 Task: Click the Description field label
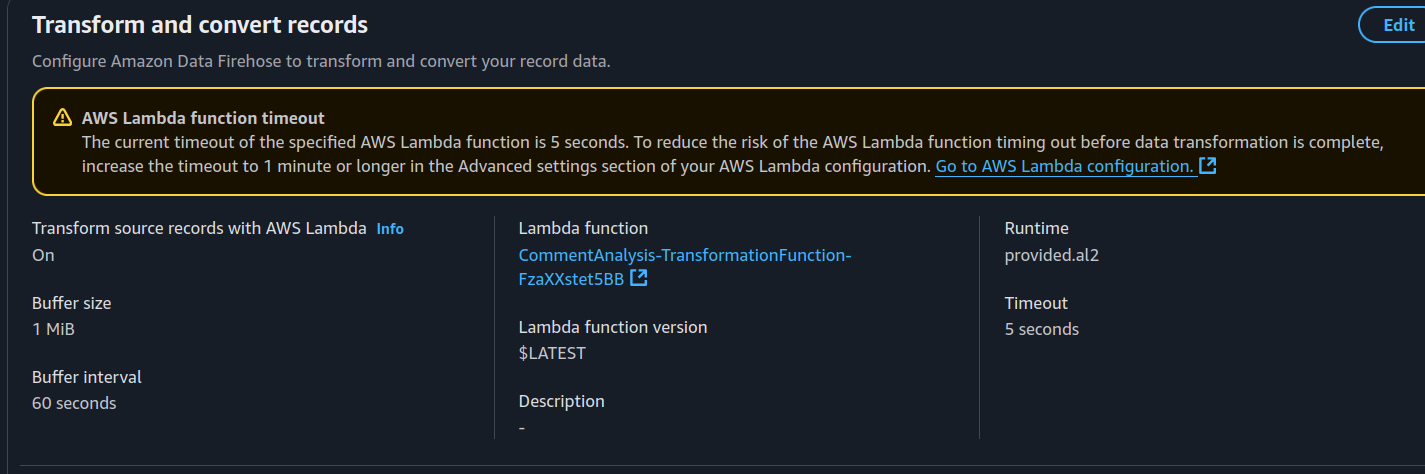pyautogui.click(x=561, y=401)
